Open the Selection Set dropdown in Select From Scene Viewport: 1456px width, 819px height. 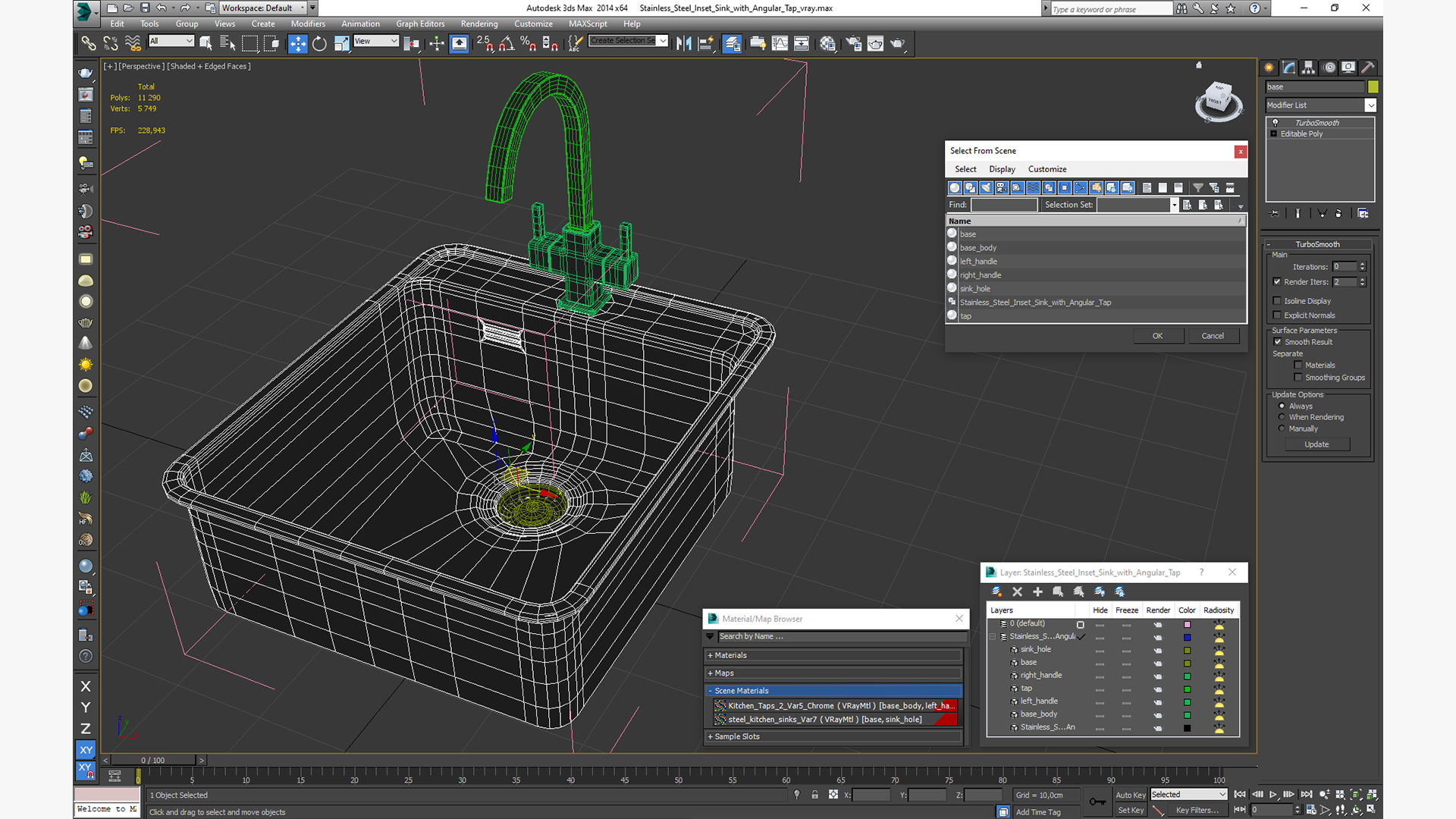(x=1174, y=205)
